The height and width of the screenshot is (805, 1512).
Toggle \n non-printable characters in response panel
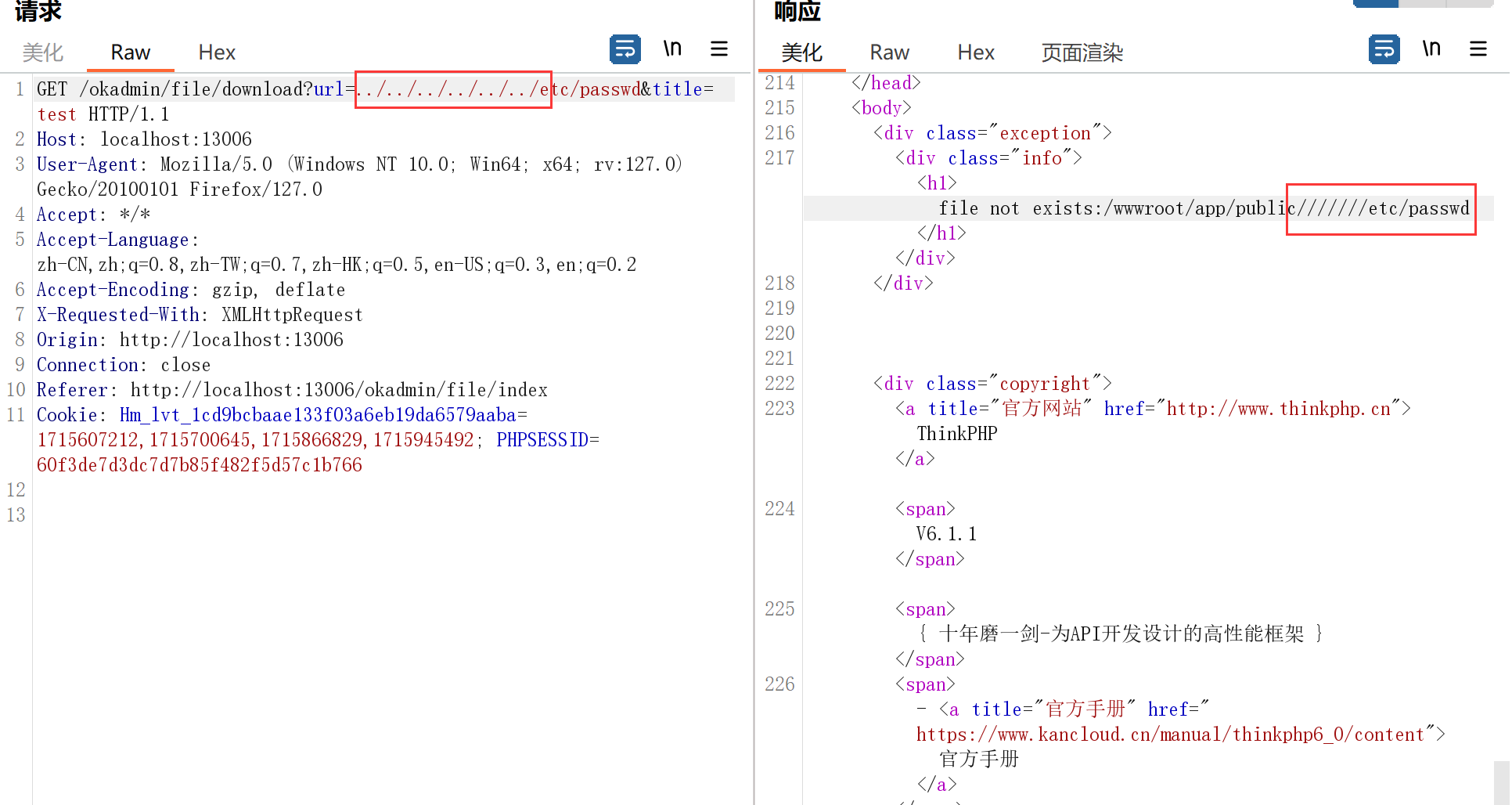[1431, 49]
